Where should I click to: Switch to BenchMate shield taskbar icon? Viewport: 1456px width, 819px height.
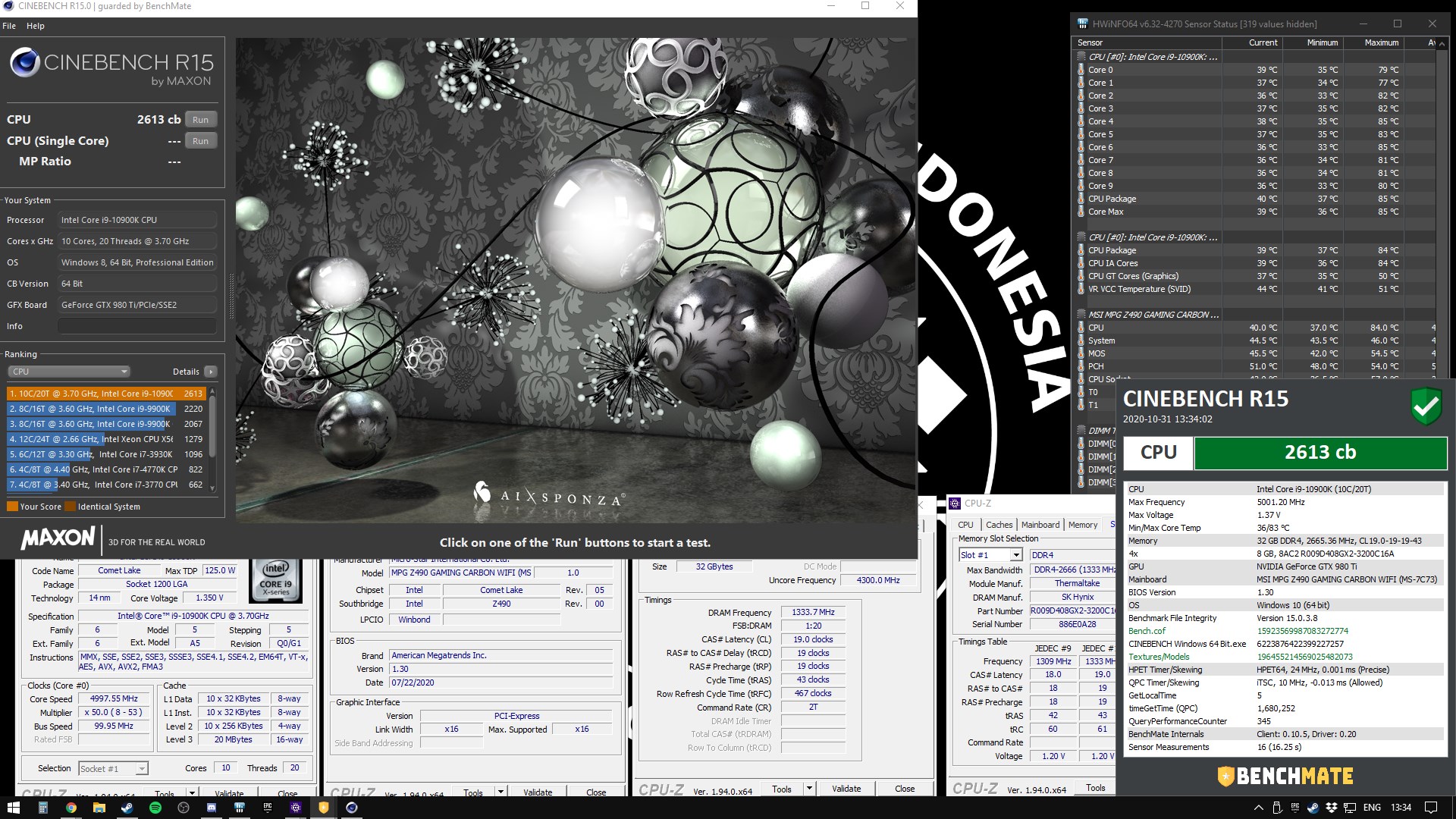(x=324, y=808)
